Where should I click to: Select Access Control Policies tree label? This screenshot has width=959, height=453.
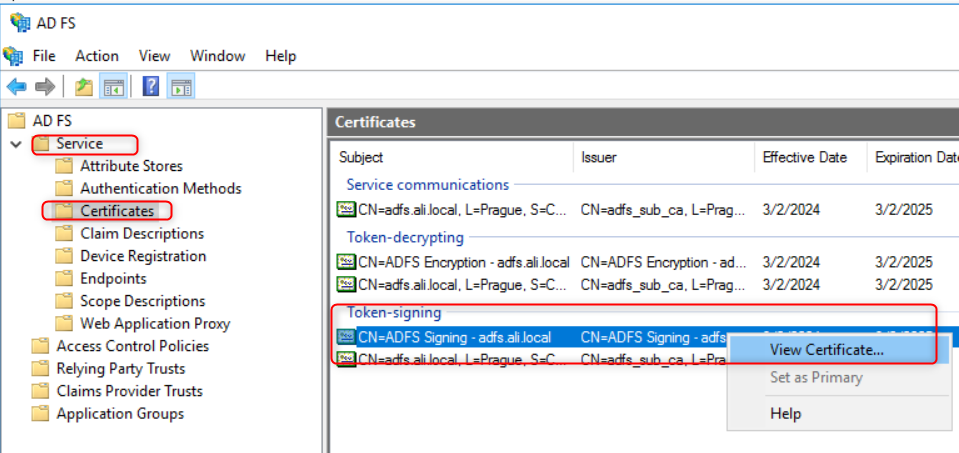click(133, 346)
